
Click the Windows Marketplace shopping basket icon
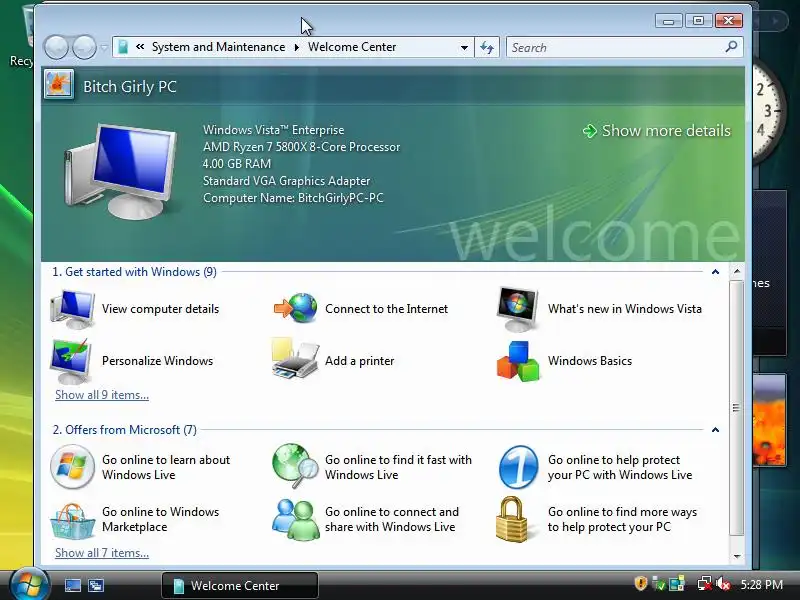click(72, 520)
